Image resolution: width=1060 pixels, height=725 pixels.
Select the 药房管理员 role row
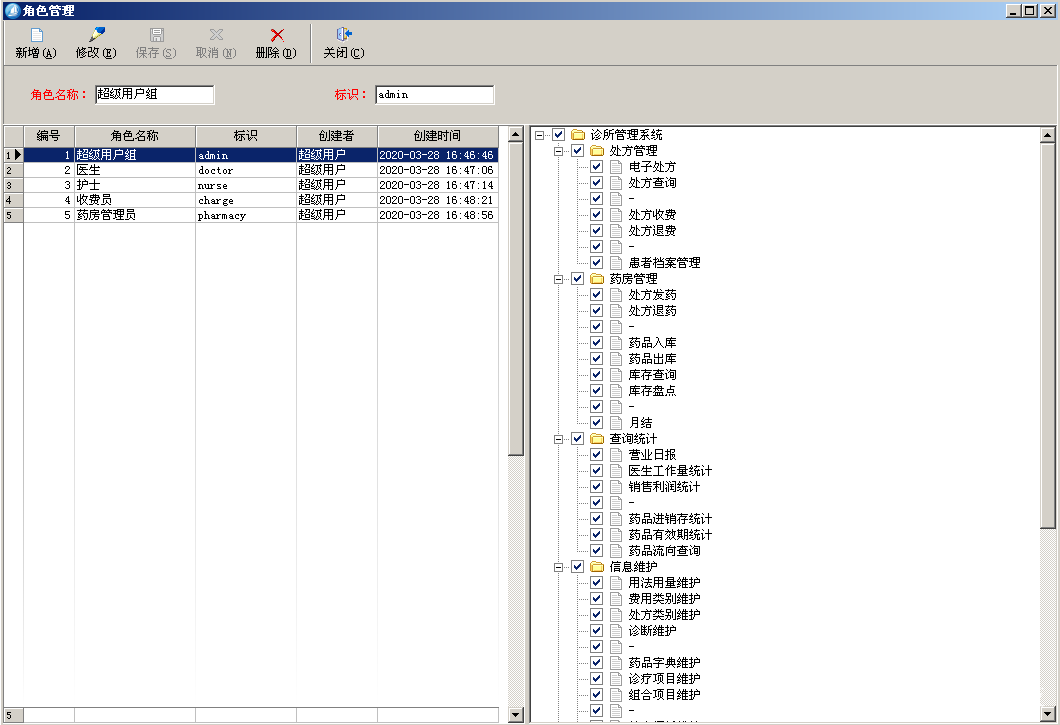(x=134, y=215)
